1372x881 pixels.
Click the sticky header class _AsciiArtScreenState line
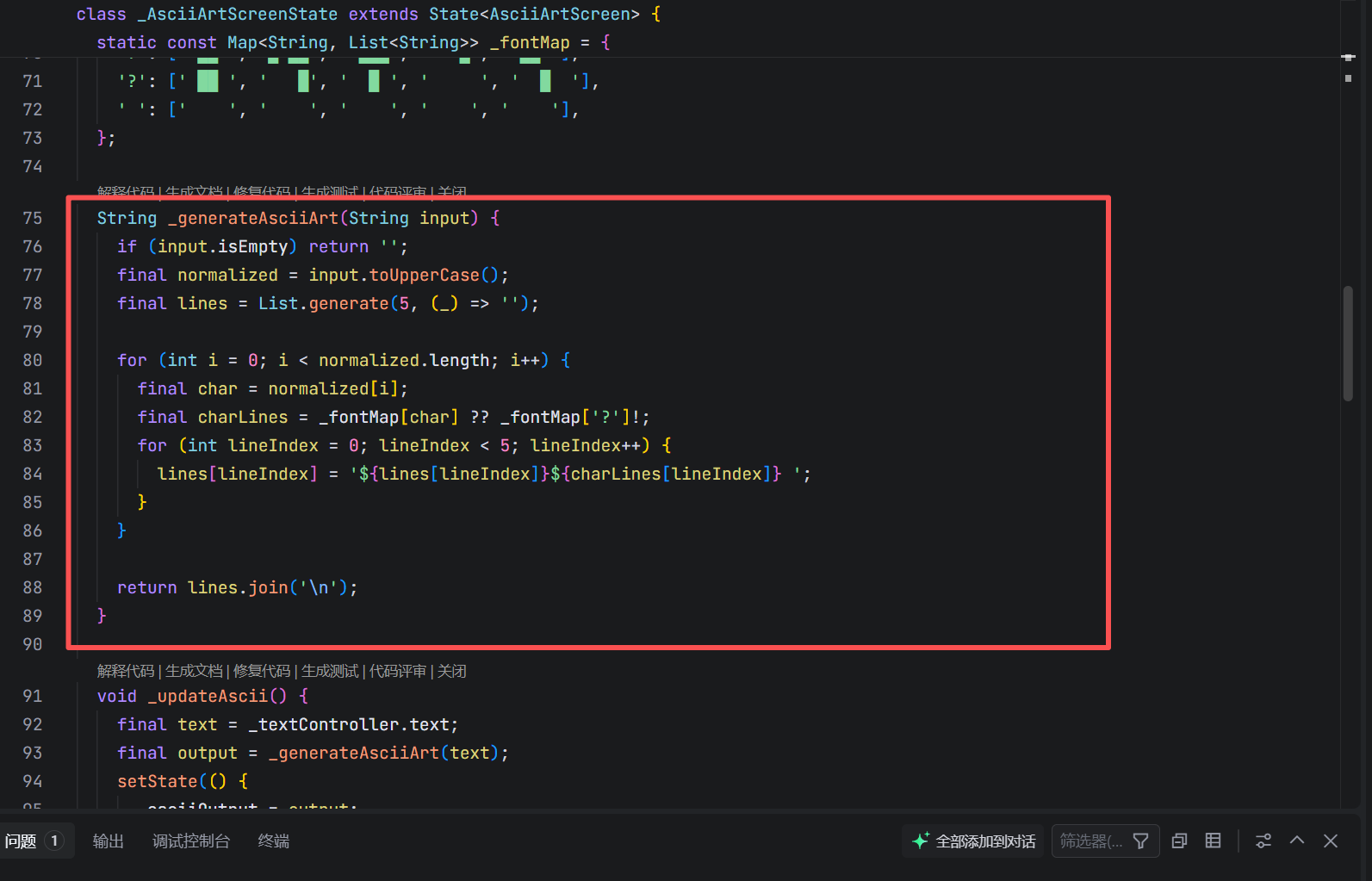[369, 14]
